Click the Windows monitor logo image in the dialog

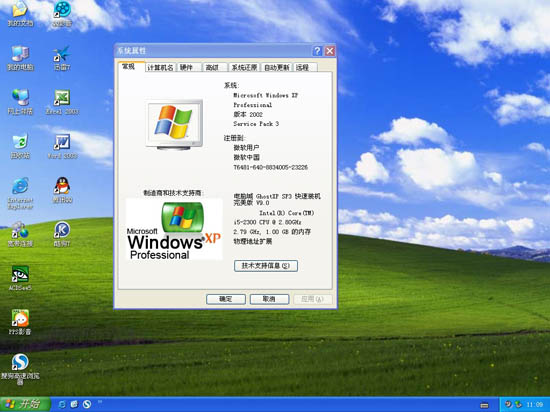tap(174, 125)
